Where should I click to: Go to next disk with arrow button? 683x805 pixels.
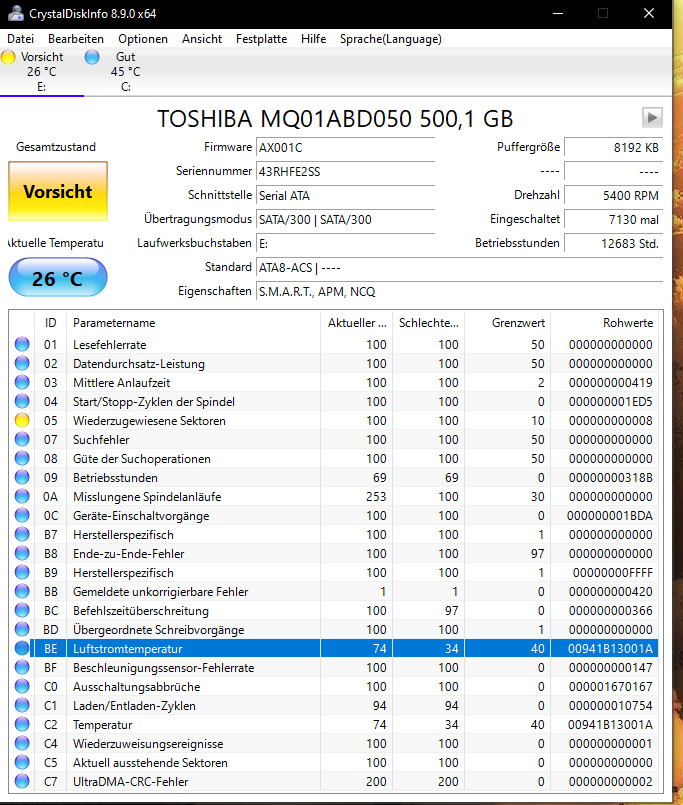[652, 118]
